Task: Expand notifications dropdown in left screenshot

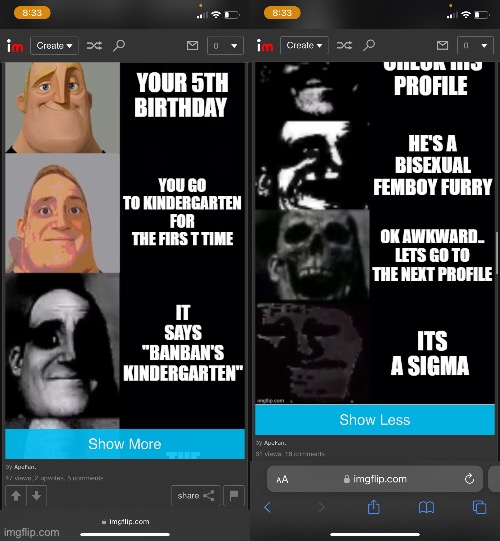Action: coord(225,46)
